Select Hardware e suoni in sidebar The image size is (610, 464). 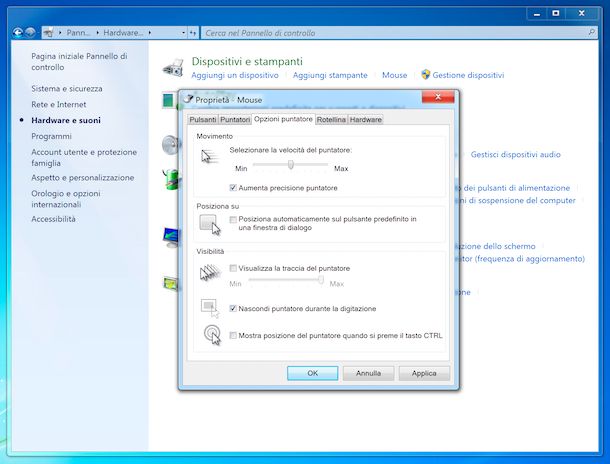[66, 120]
